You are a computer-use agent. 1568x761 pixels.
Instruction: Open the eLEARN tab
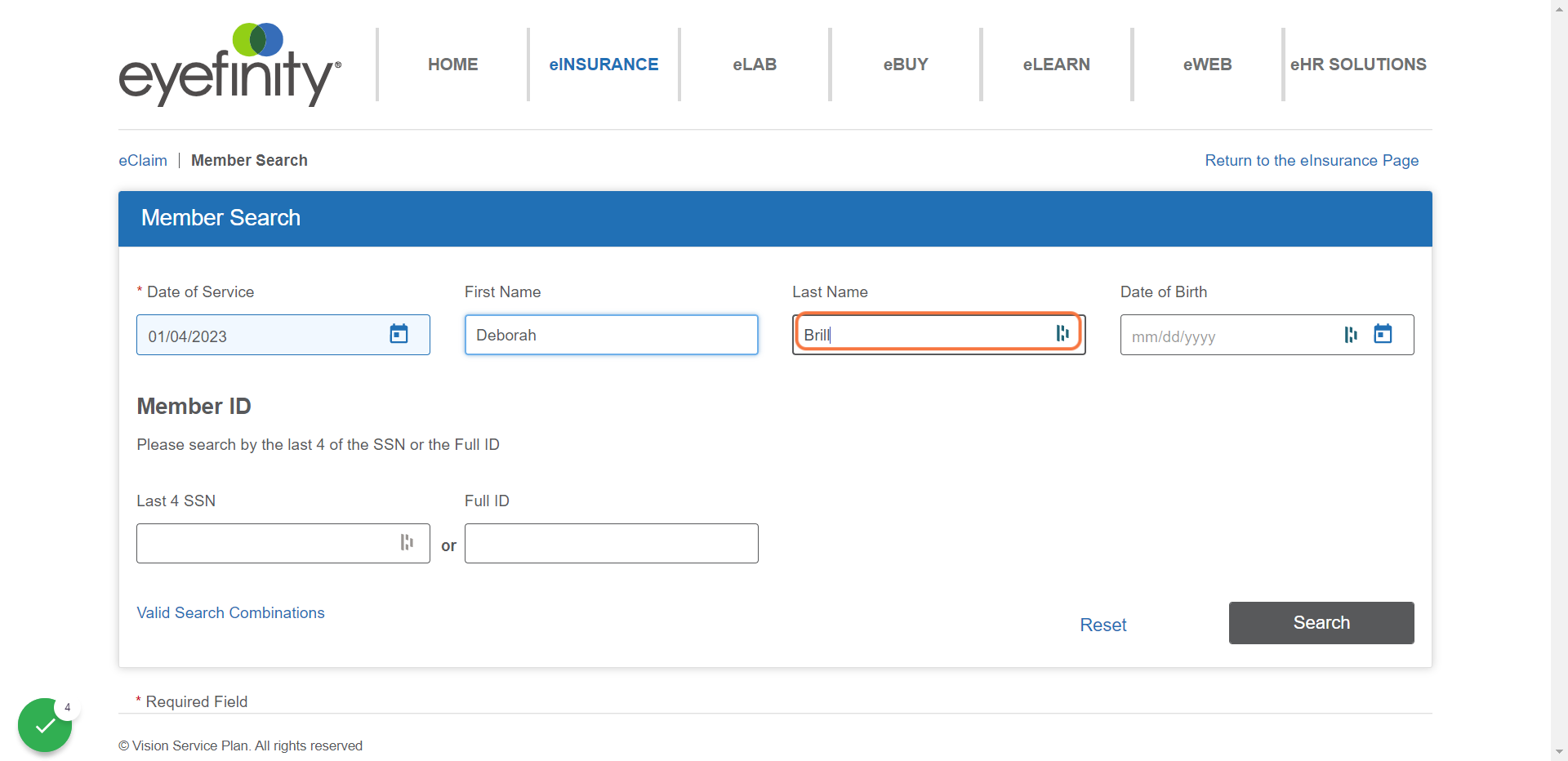click(1056, 65)
